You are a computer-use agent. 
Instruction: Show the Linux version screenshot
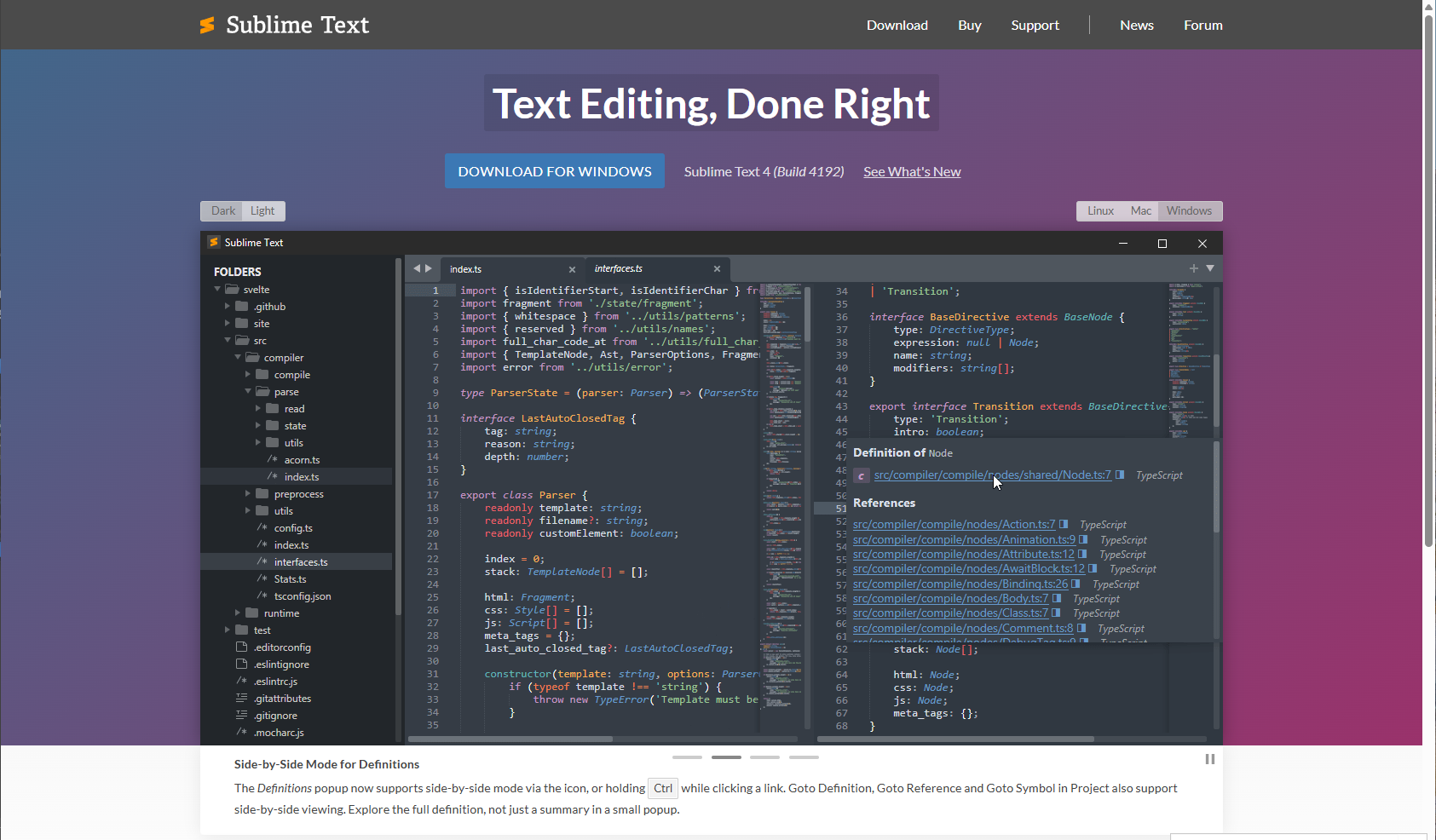click(x=1100, y=210)
